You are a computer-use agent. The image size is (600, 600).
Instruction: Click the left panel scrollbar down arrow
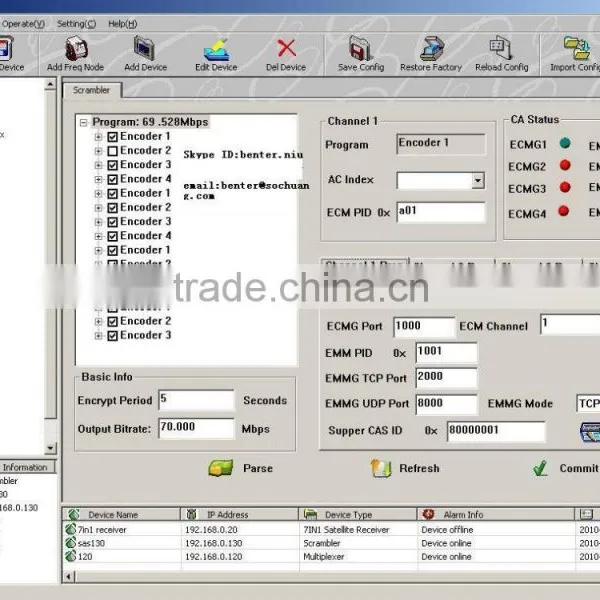[51, 448]
